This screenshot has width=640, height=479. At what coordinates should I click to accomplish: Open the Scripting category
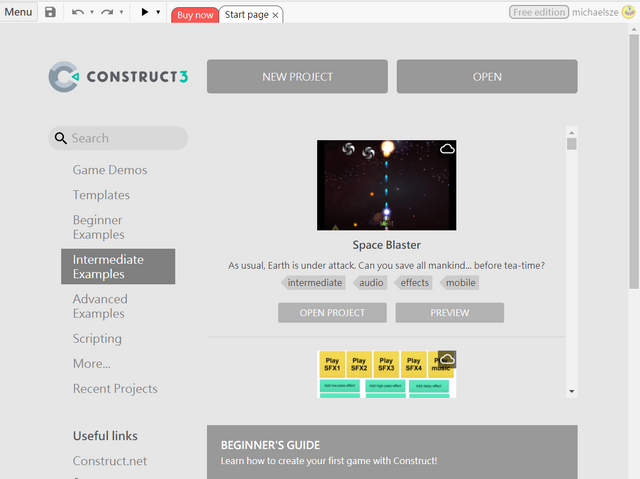pyautogui.click(x=97, y=339)
